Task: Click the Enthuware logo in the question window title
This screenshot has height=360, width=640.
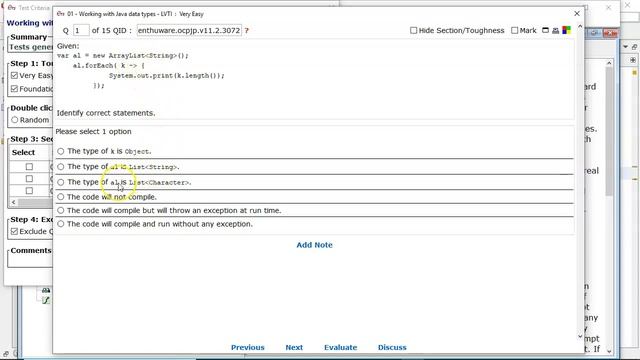Action: [x=60, y=14]
